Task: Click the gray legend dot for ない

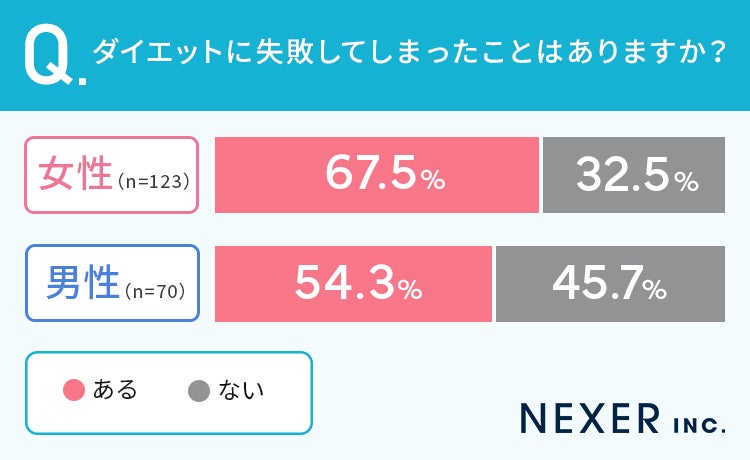Action: tap(198, 390)
